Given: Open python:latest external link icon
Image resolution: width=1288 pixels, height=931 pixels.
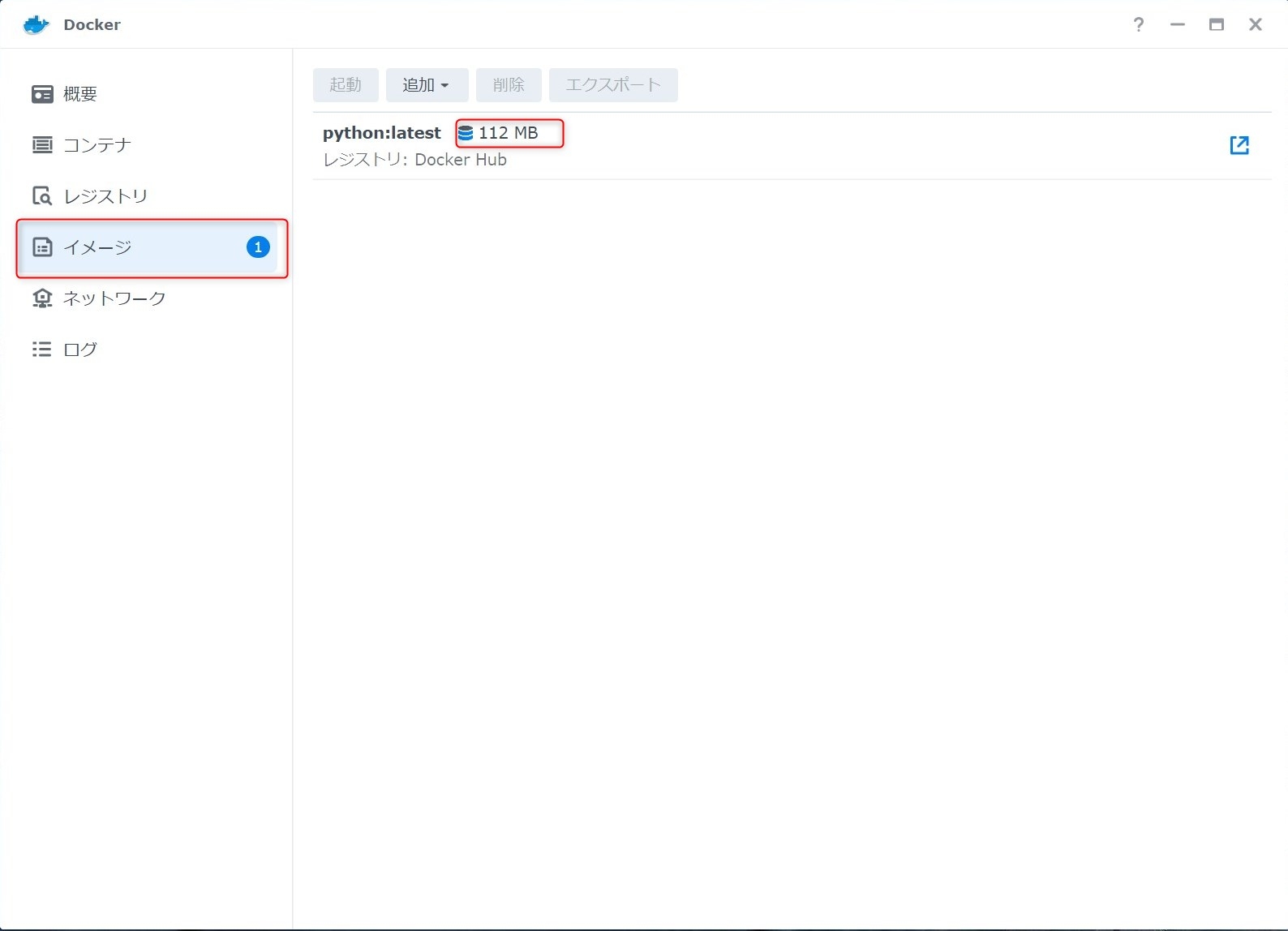Looking at the screenshot, I should pyautogui.click(x=1239, y=145).
